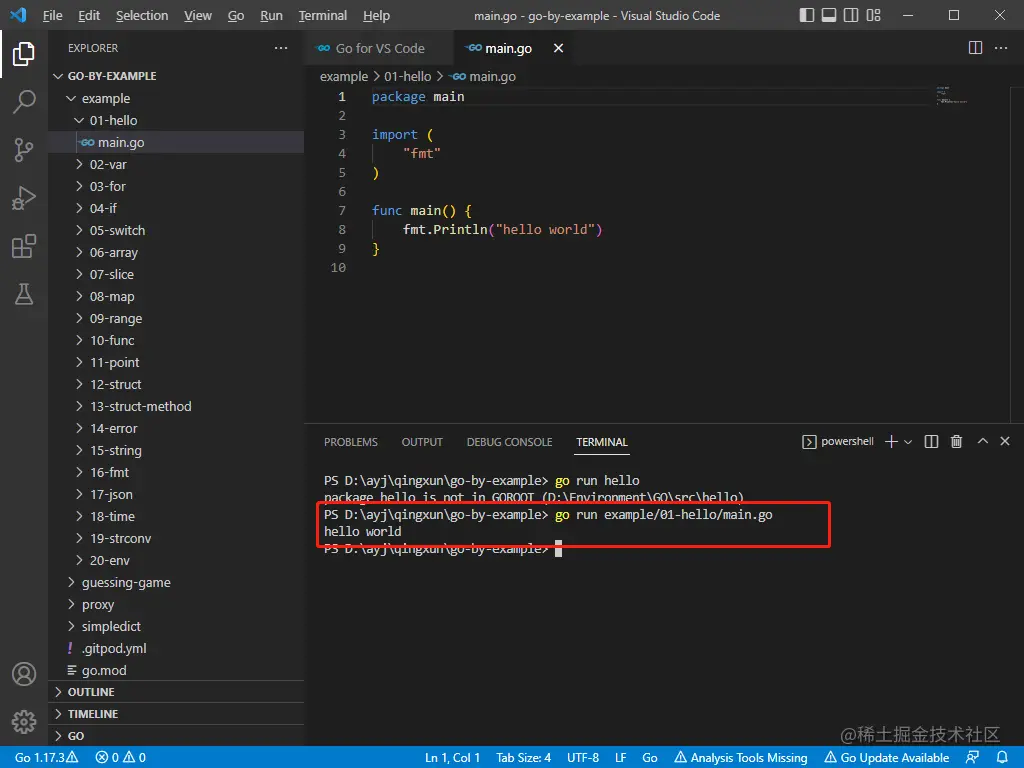Select the powershell terminal label
This screenshot has width=1024, height=768.
coord(838,441)
